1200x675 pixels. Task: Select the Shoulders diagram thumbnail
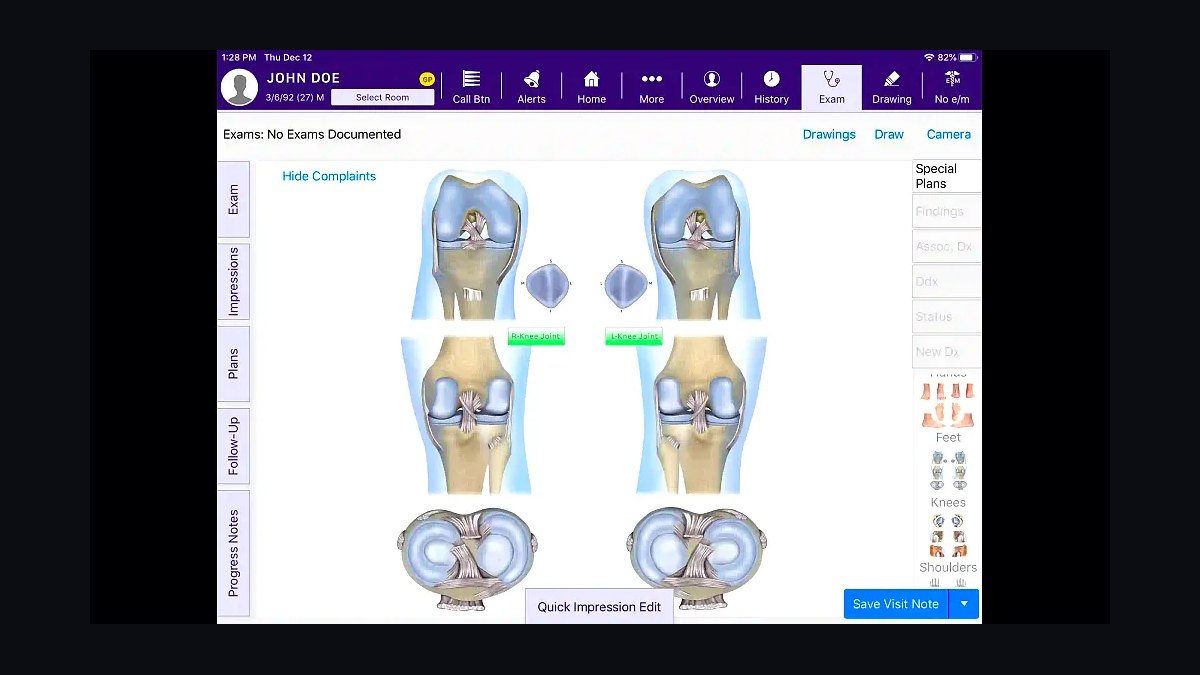coord(947,536)
